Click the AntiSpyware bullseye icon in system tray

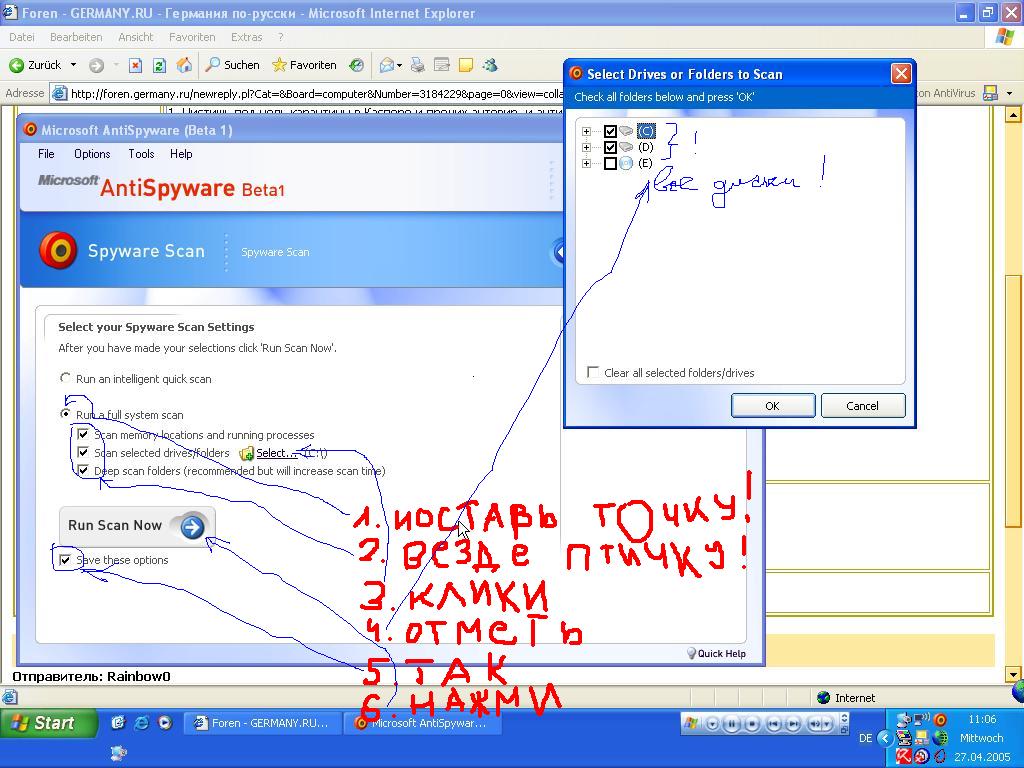(940, 720)
